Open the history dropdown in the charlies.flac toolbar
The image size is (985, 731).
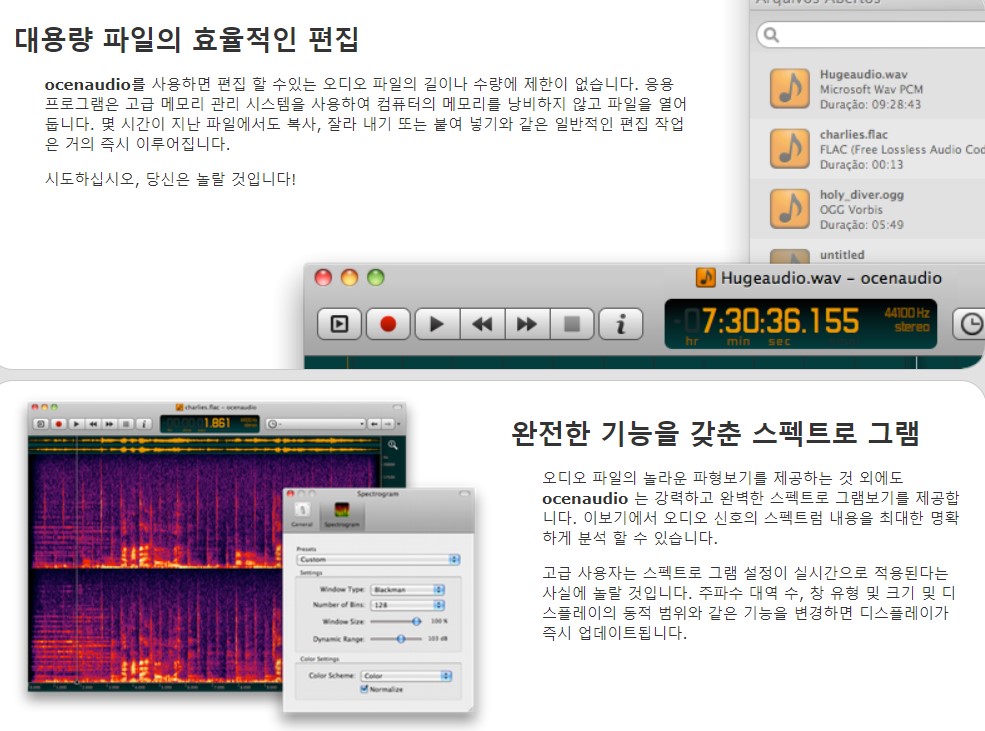[315, 424]
